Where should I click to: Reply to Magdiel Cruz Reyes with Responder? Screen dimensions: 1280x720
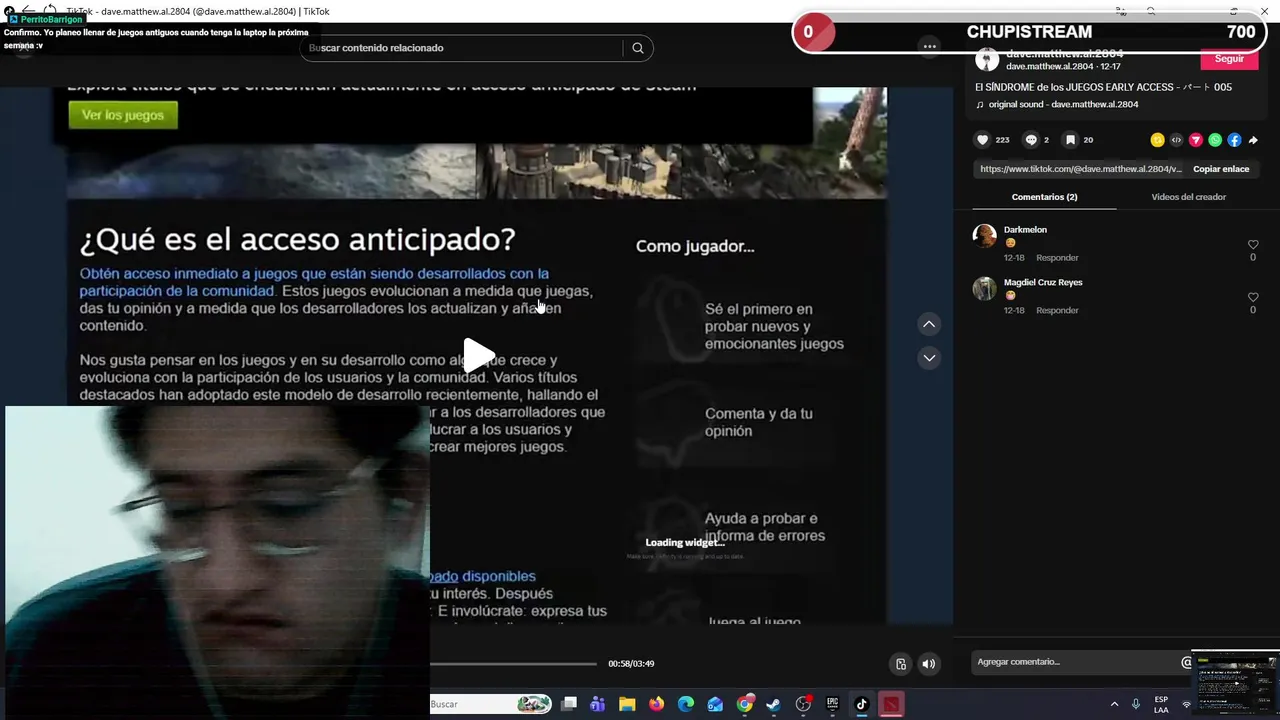[x=1057, y=311]
